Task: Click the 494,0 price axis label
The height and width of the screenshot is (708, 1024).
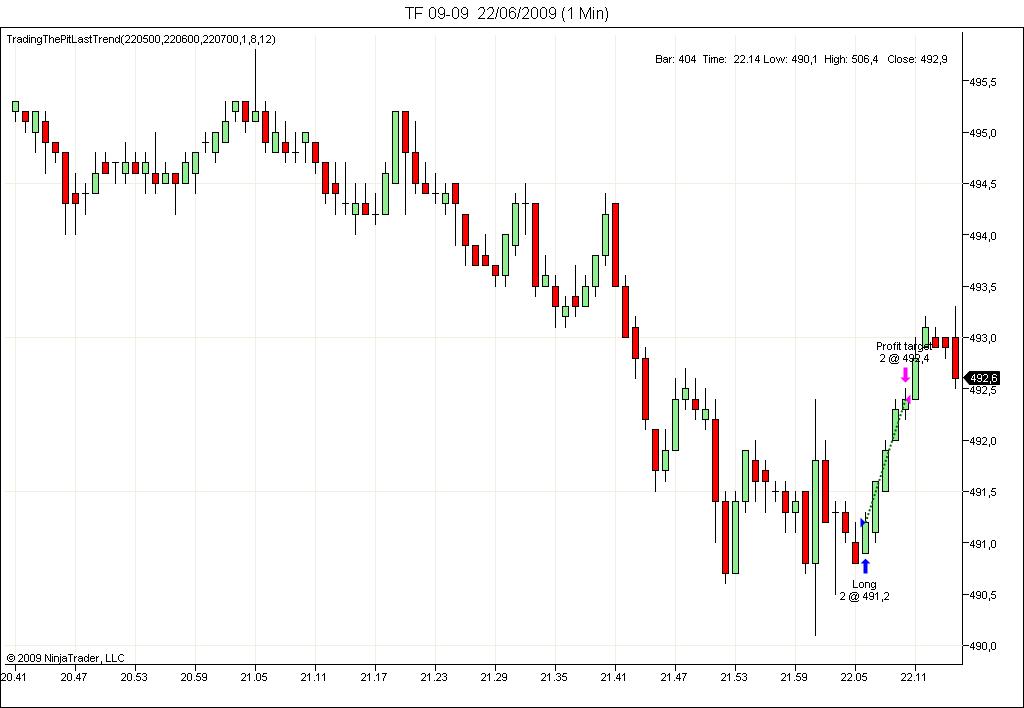Action: (x=984, y=236)
